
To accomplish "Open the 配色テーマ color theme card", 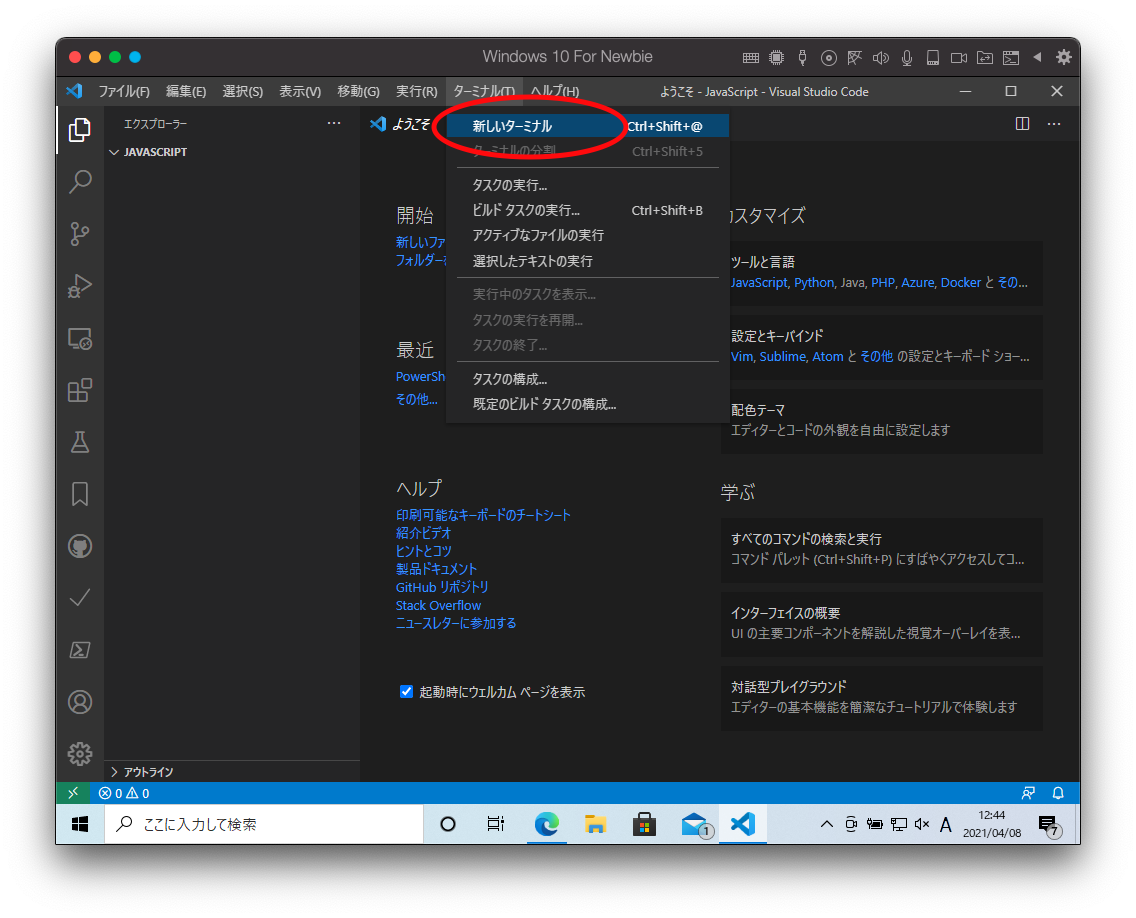I will pyautogui.click(x=882, y=420).
